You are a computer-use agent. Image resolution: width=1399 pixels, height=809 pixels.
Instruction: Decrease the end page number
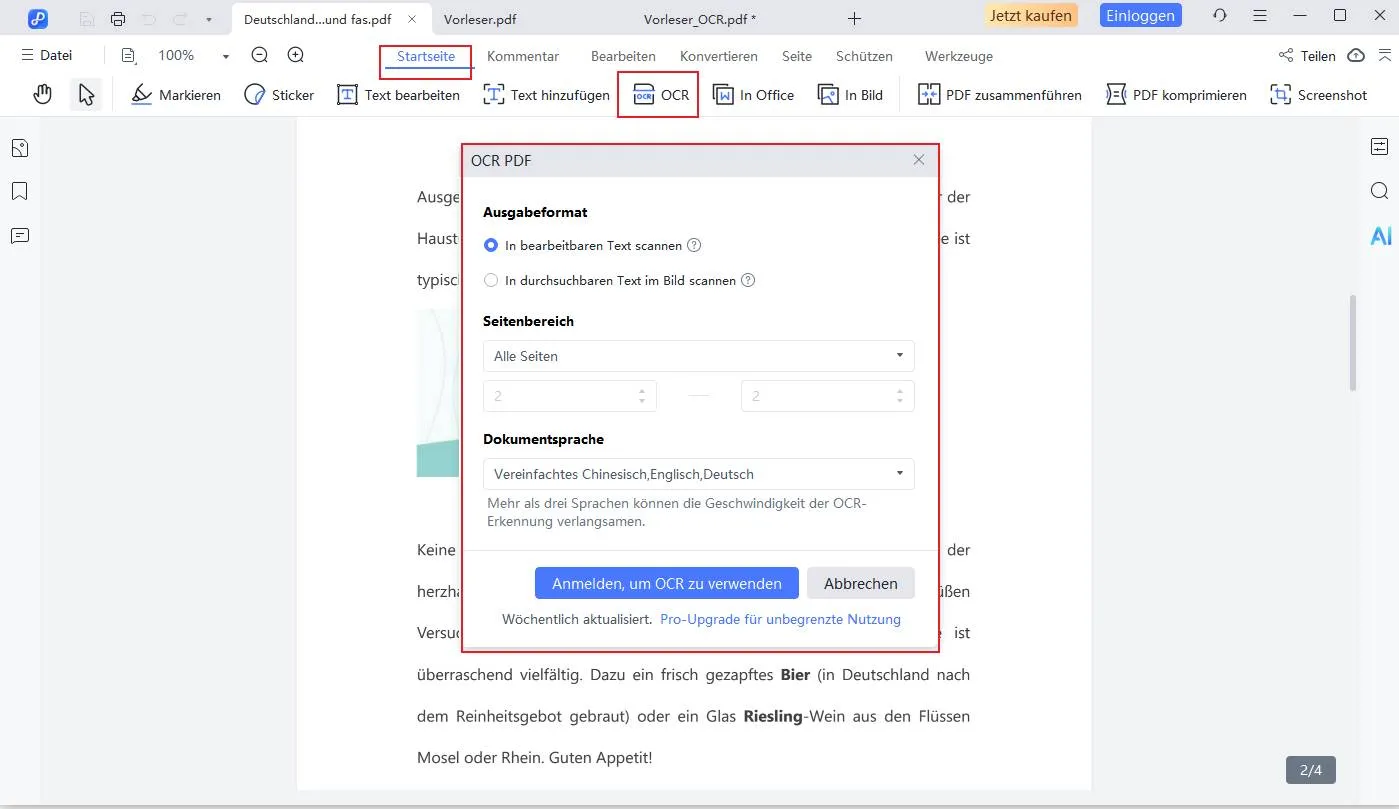click(900, 402)
